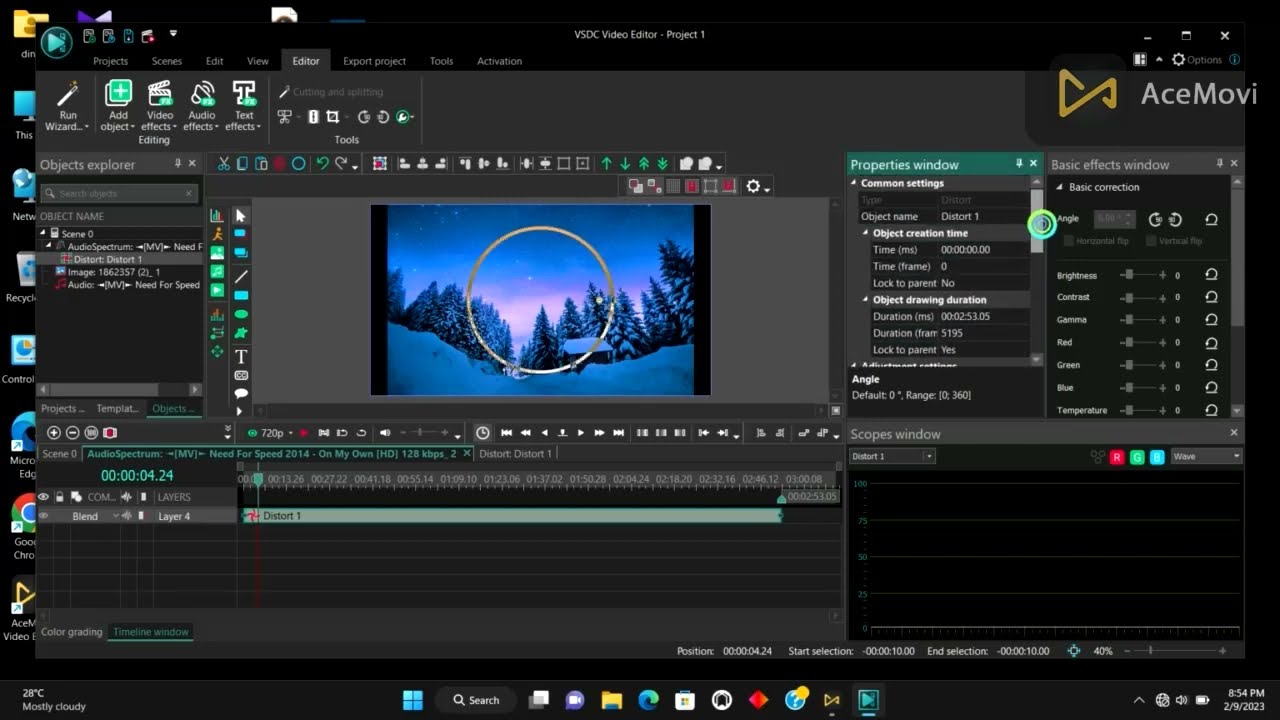Click the Add object button
The width and height of the screenshot is (1280, 720).
(x=118, y=106)
